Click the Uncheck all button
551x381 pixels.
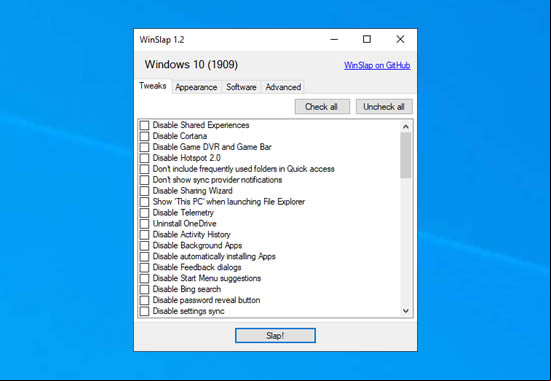pyautogui.click(x=384, y=107)
